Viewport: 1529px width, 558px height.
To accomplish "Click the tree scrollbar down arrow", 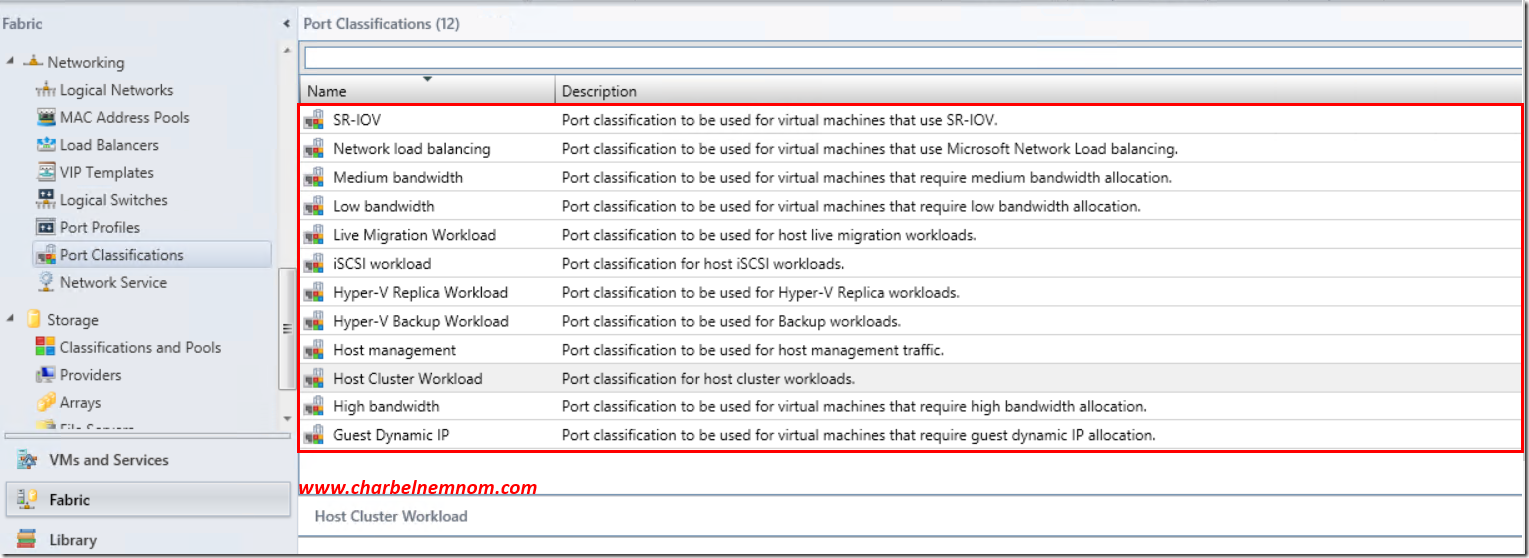I will tap(287, 418).
